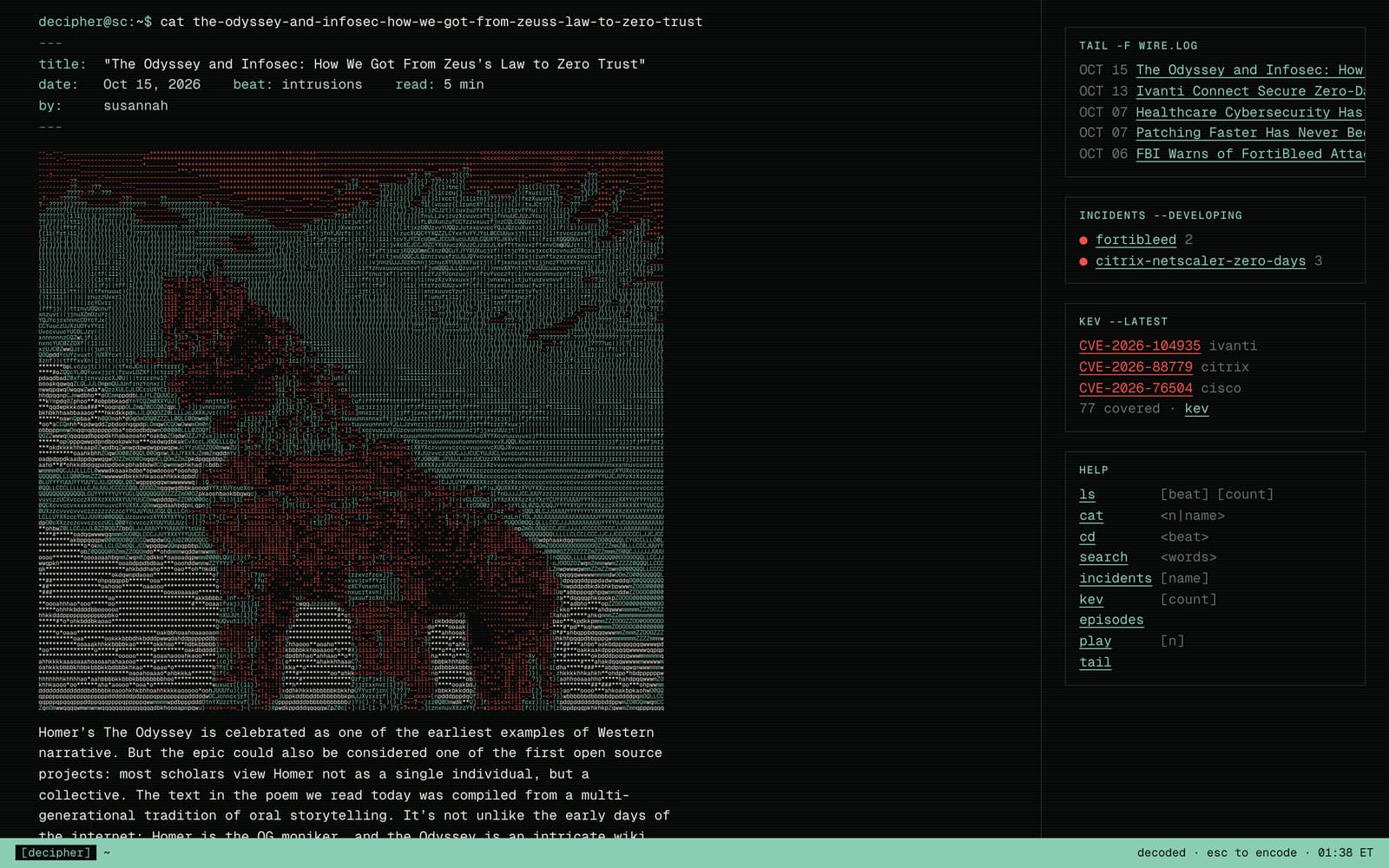This screenshot has height=868, width=1389.
Task: Click the "[beat] [count]" argument hint for ls
Action: click(x=1217, y=495)
